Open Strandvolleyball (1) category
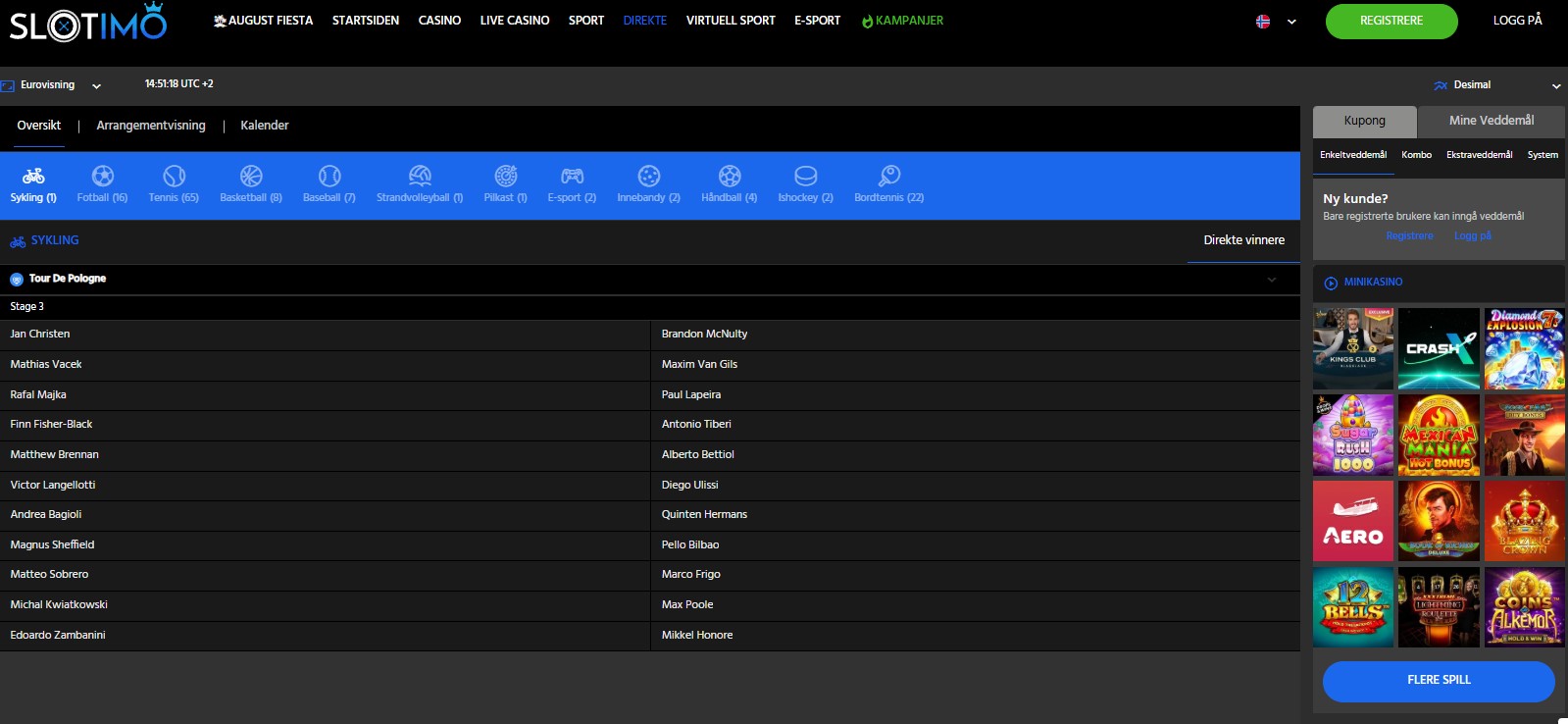Viewport: 1568px width, 724px height. [x=420, y=184]
